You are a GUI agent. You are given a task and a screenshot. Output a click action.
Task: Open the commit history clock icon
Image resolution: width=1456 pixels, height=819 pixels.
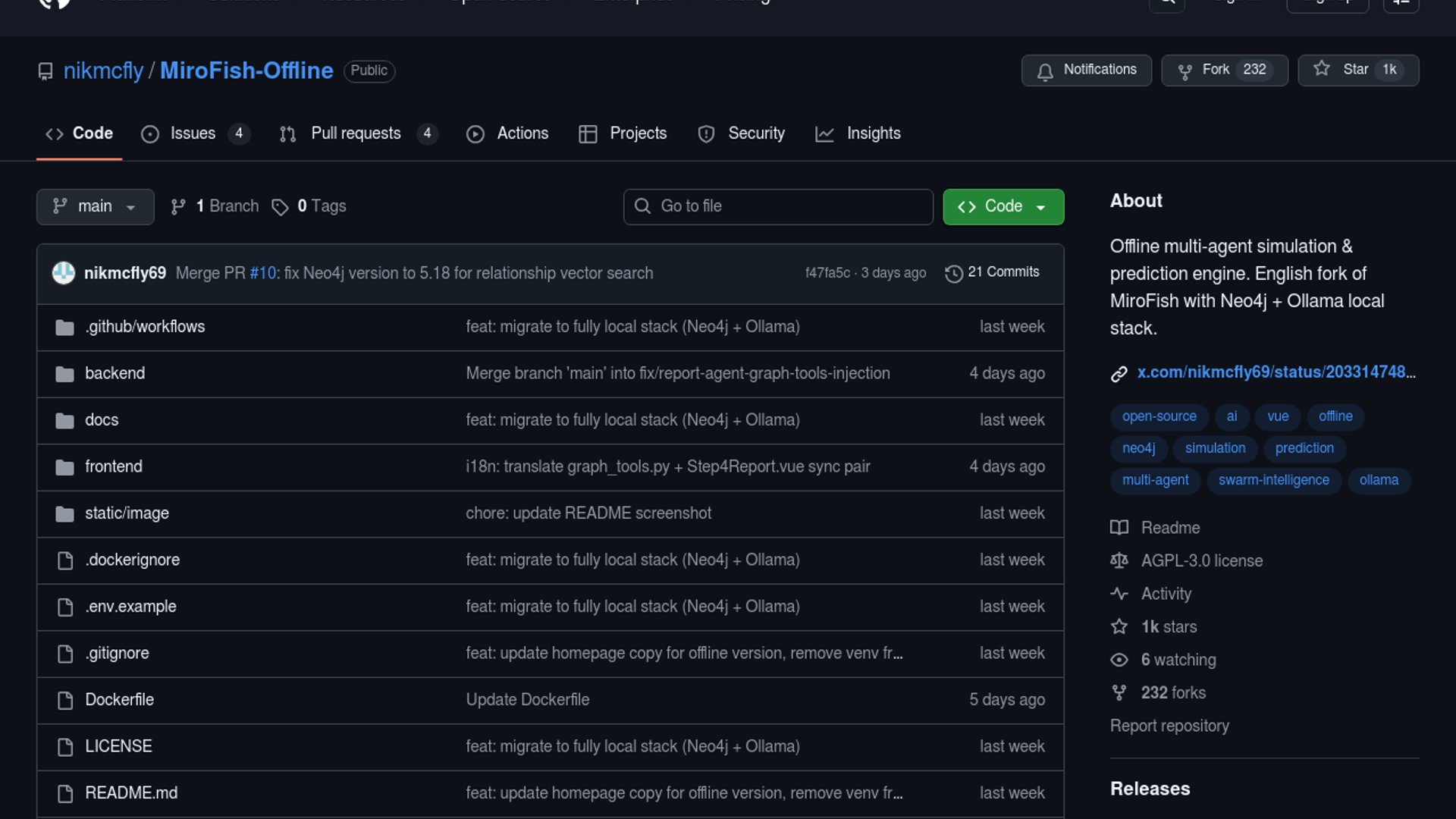[x=953, y=273]
